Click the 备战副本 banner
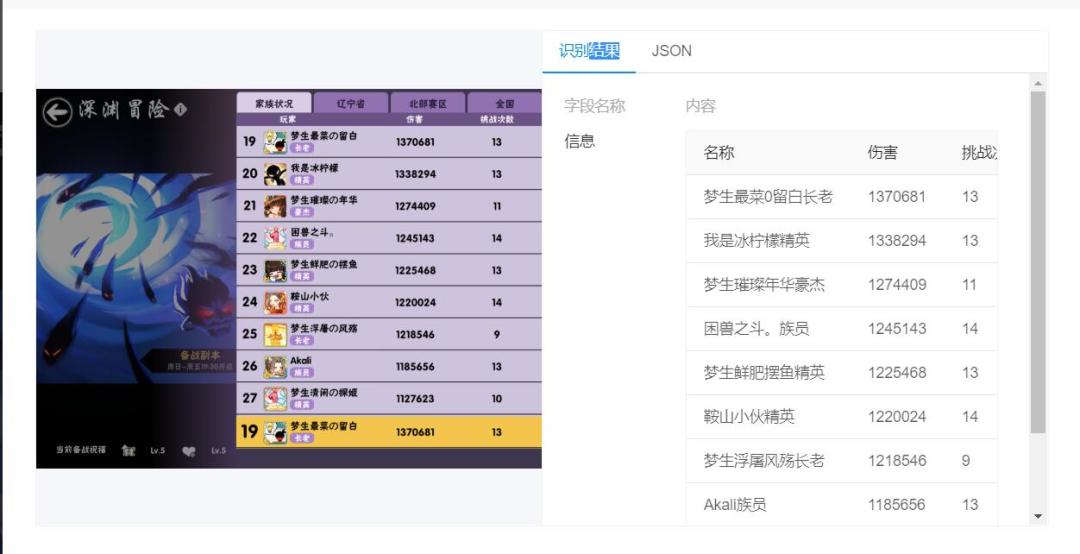 pyautogui.click(x=189, y=361)
